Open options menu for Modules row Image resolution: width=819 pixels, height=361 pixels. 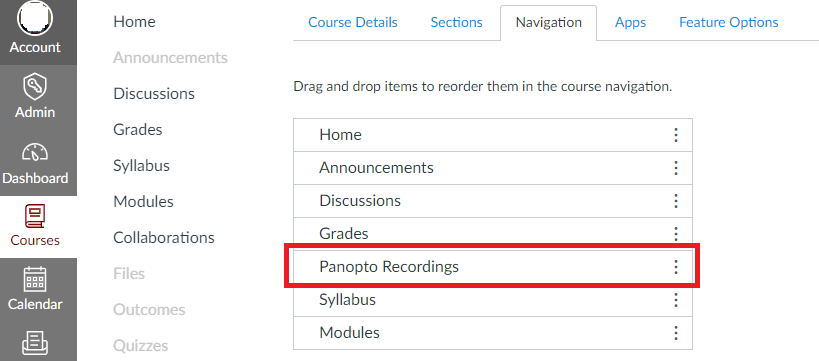pyautogui.click(x=675, y=333)
